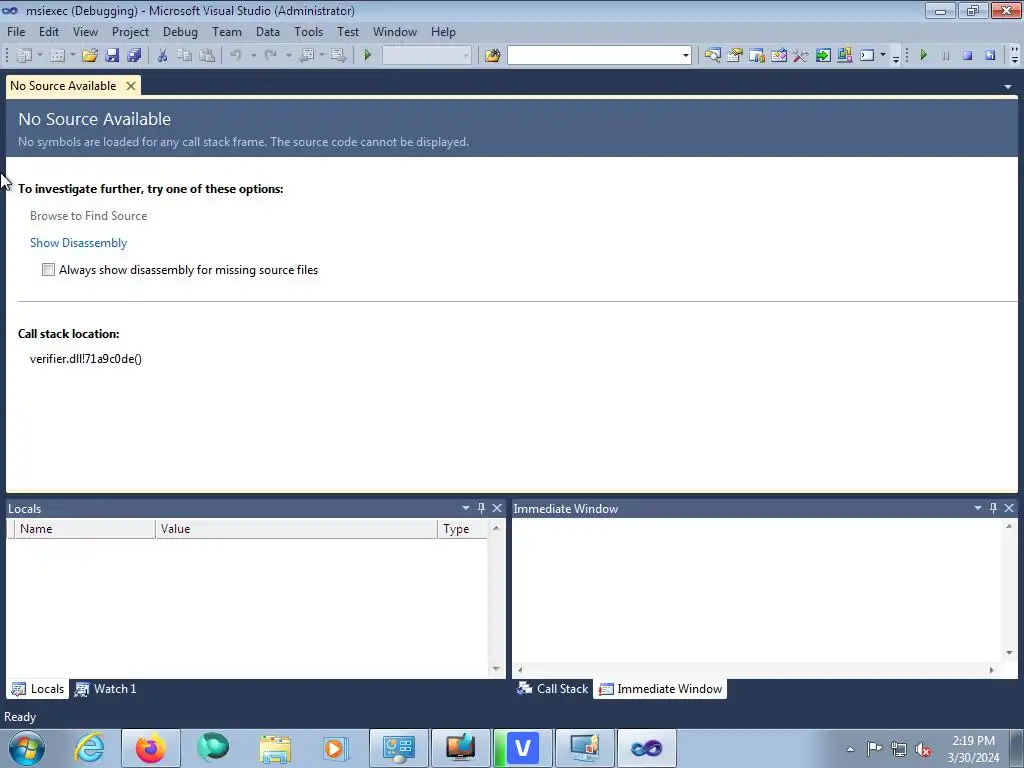Click the Restart debugging icon

pos(990,56)
